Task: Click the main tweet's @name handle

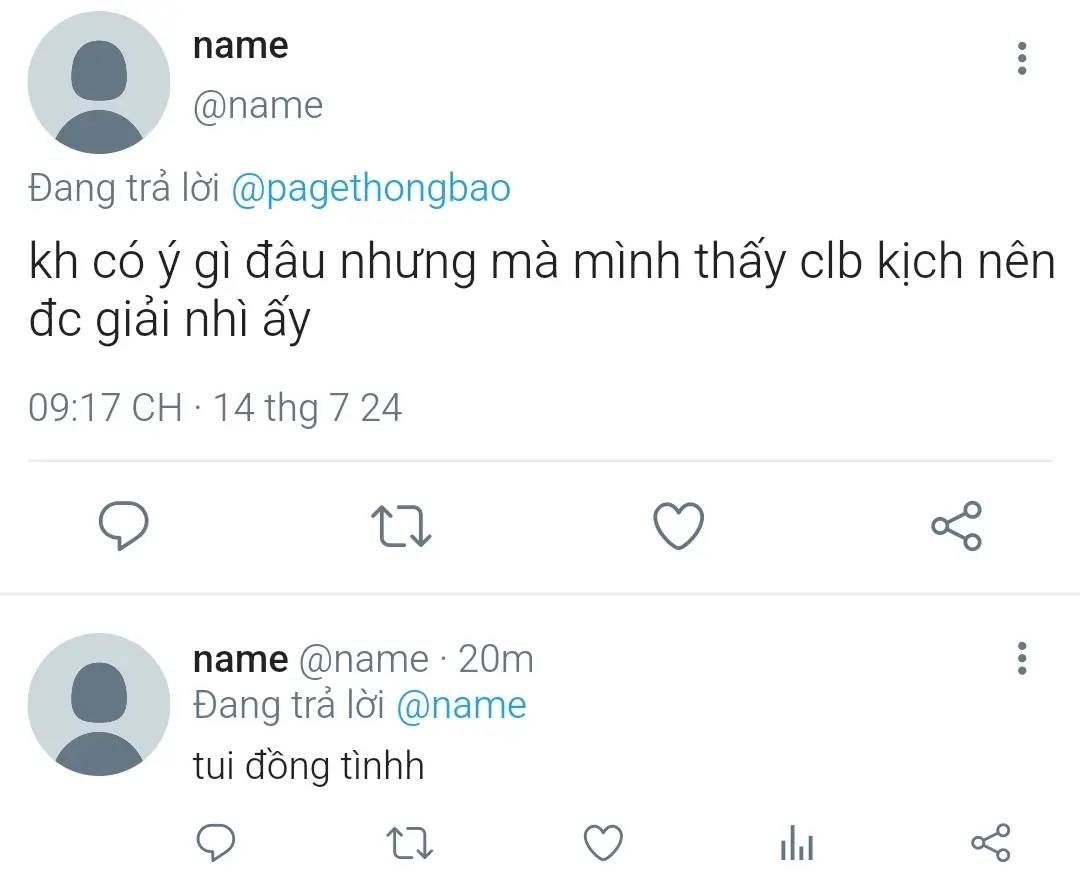Action: point(258,106)
